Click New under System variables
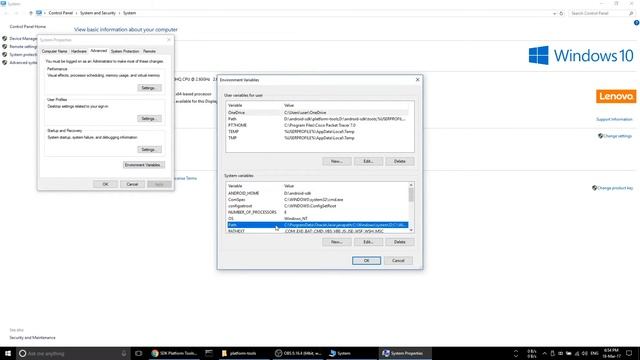This screenshot has width=640, height=360. 337,242
